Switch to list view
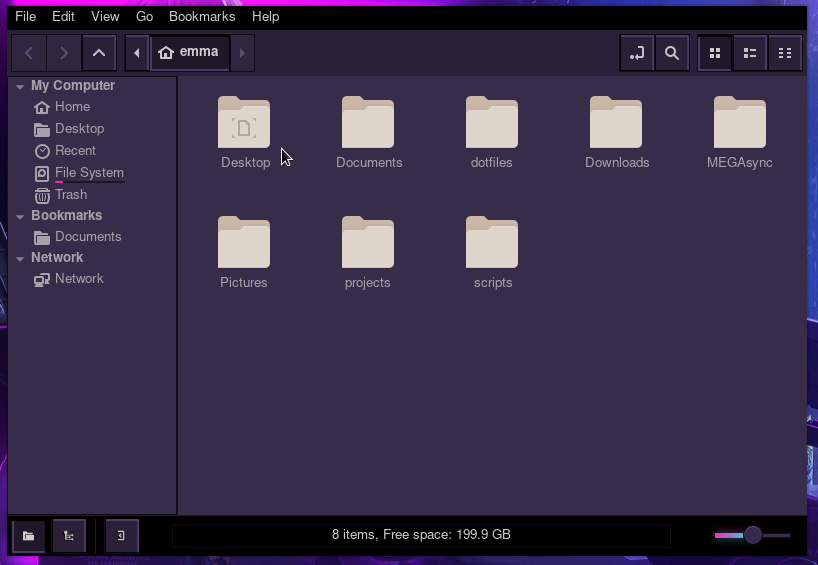This screenshot has width=818, height=565. pyautogui.click(x=750, y=53)
